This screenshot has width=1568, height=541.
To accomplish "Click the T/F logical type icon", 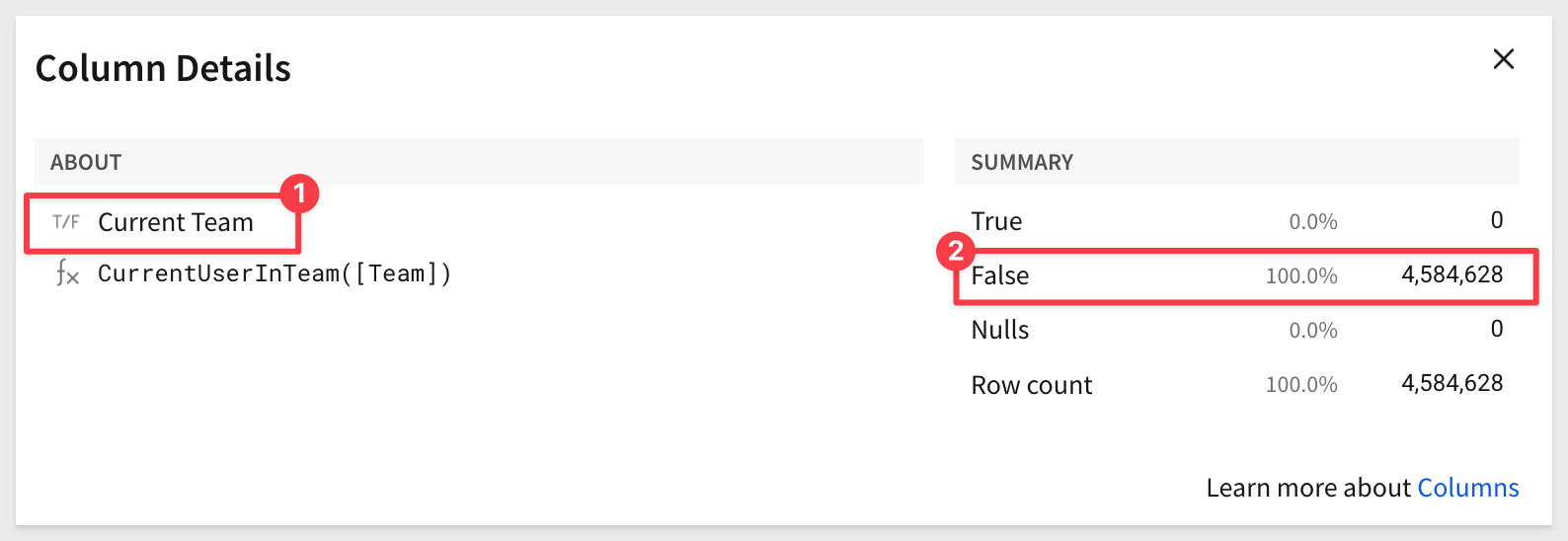I will (x=66, y=222).
